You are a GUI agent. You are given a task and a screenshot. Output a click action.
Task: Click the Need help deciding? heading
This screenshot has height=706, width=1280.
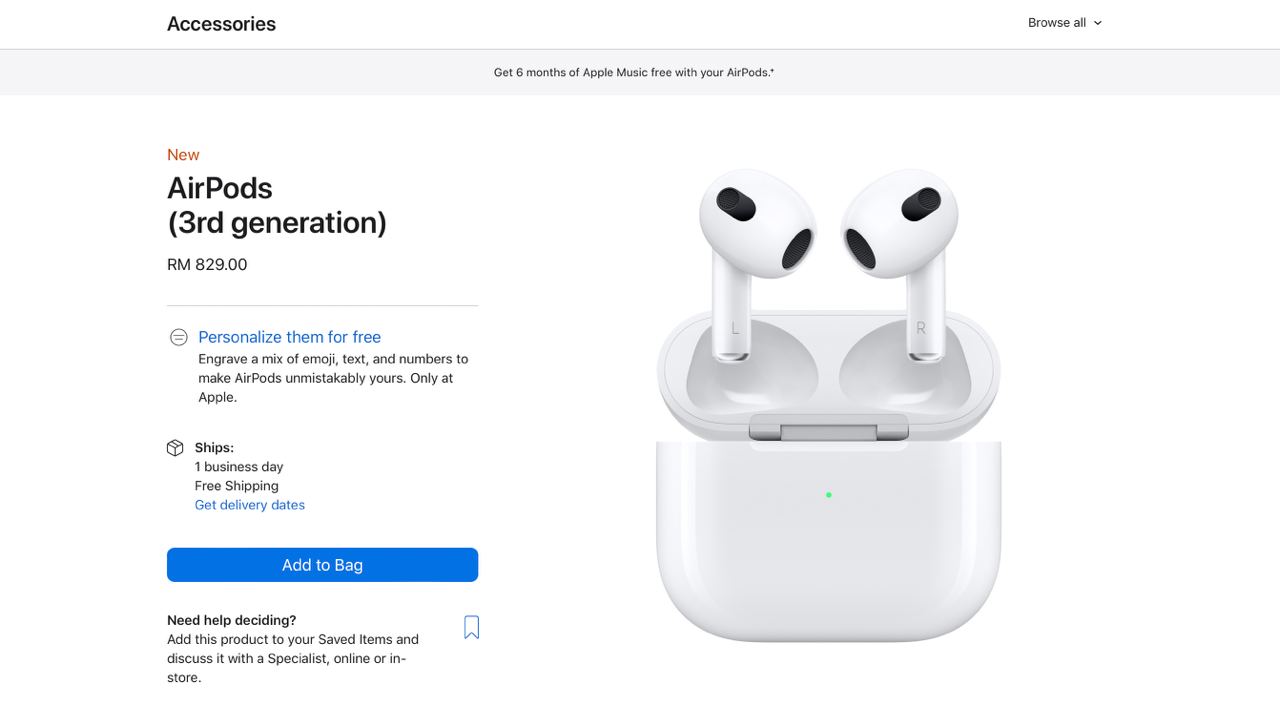pyautogui.click(x=232, y=620)
